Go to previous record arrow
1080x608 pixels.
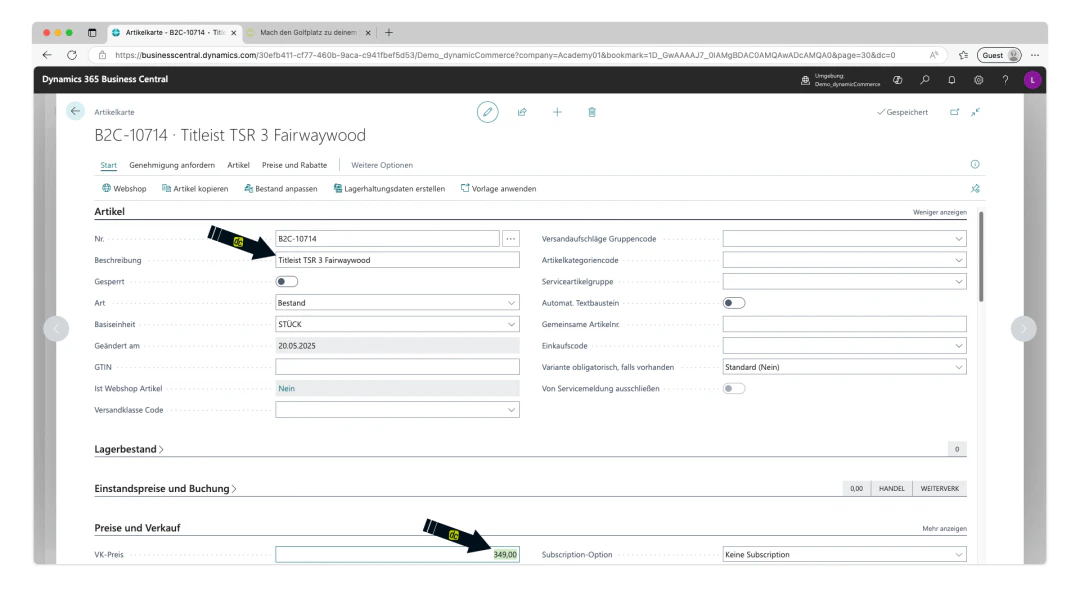[56, 328]
